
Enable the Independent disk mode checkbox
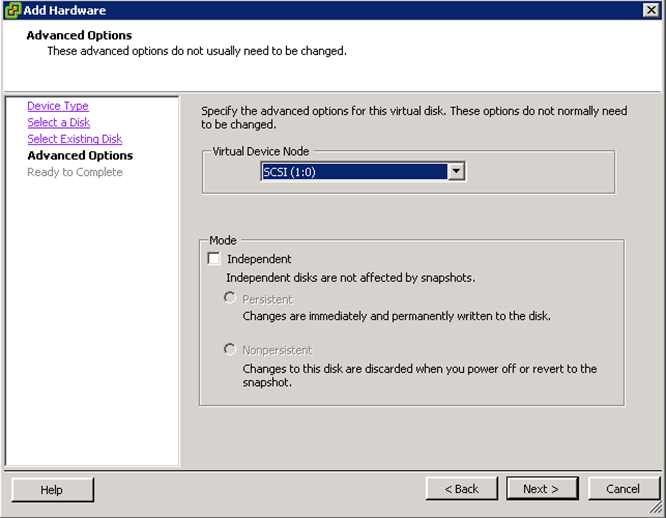214,259
